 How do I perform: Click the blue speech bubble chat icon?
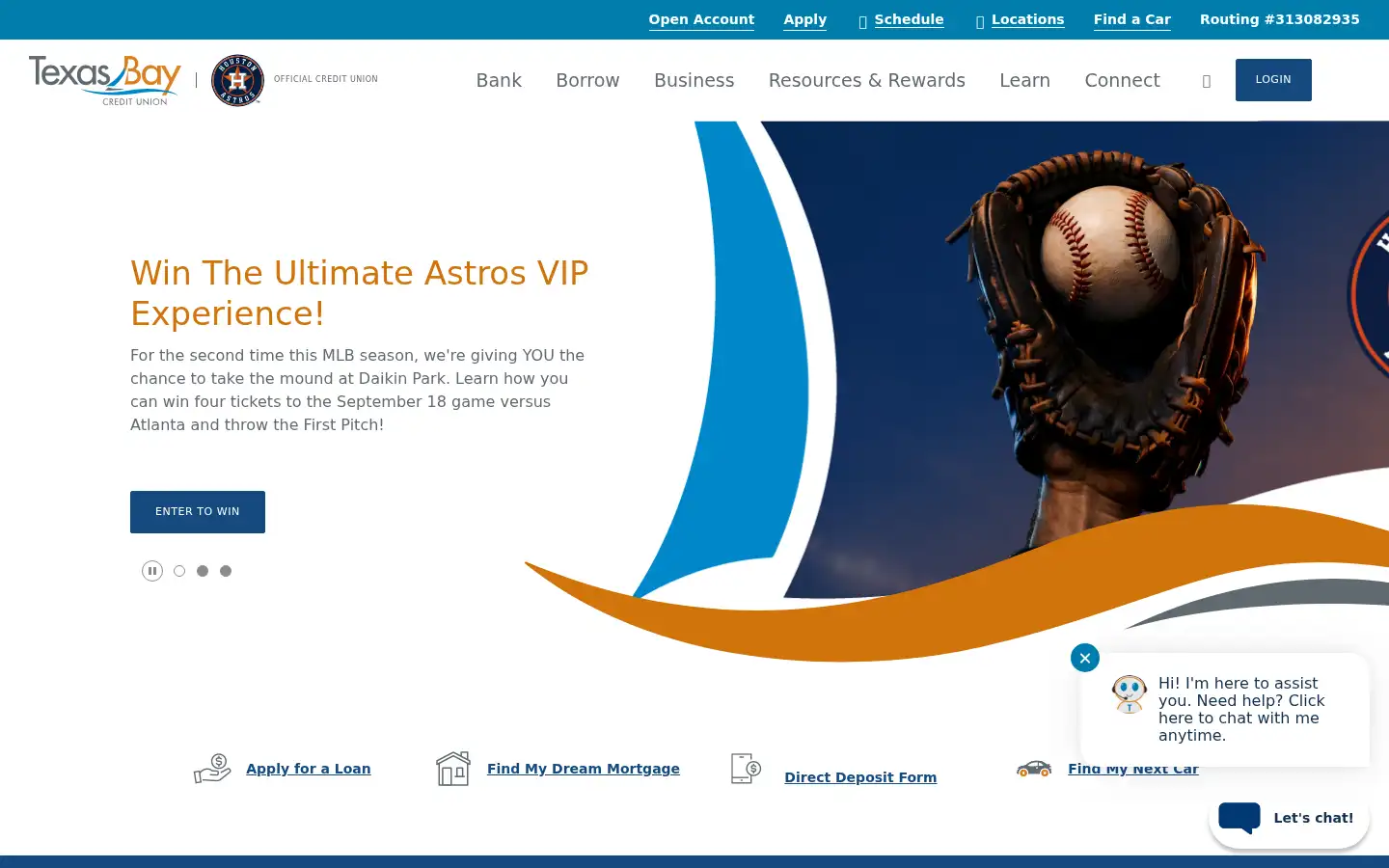pos(1239,818)
